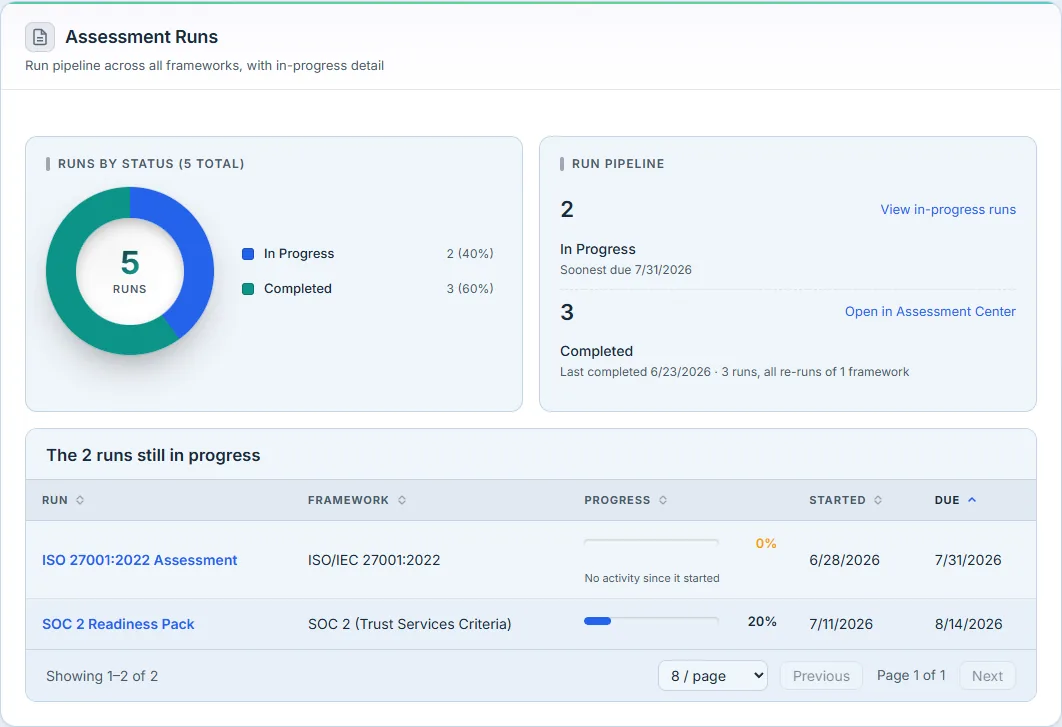The height and width of the screenshot is (727, 1062).
Task: Click the SOC 2 20% progress bar
Action: point(651,621)
